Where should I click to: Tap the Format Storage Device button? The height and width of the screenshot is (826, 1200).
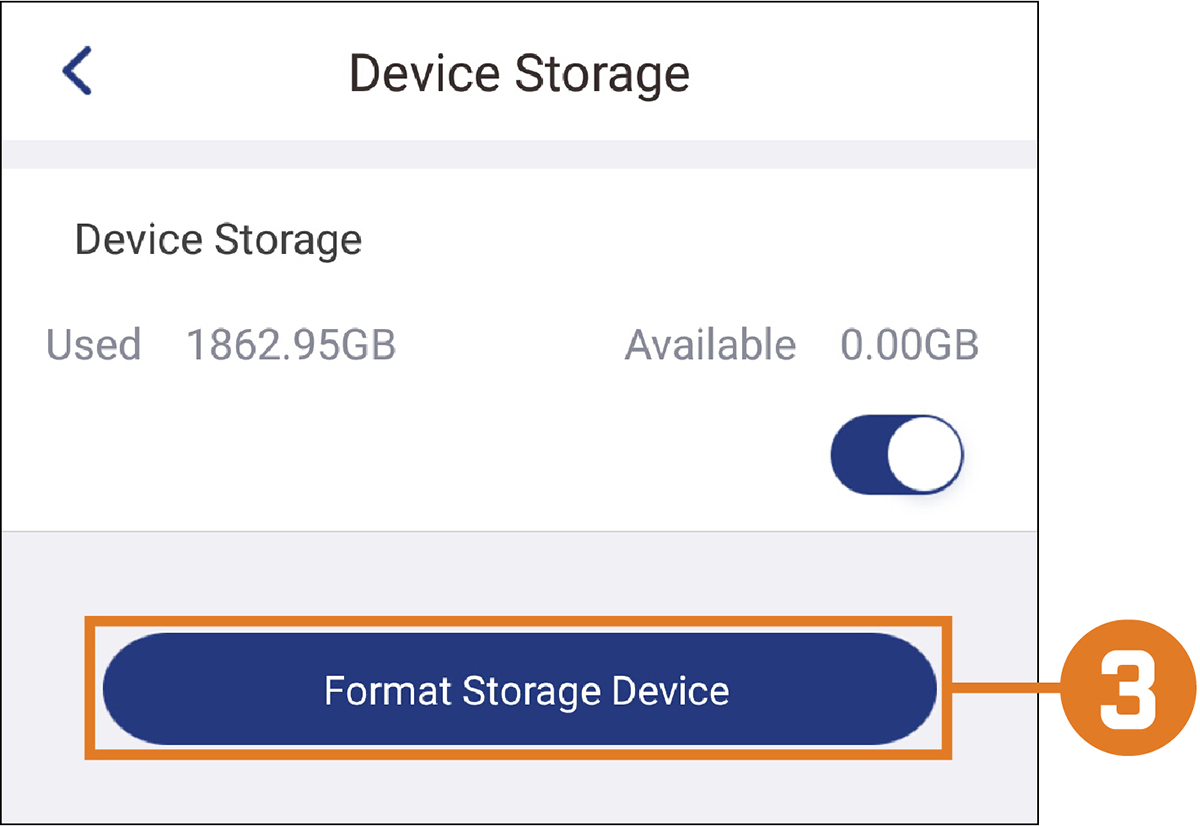(x=520, y=689)
